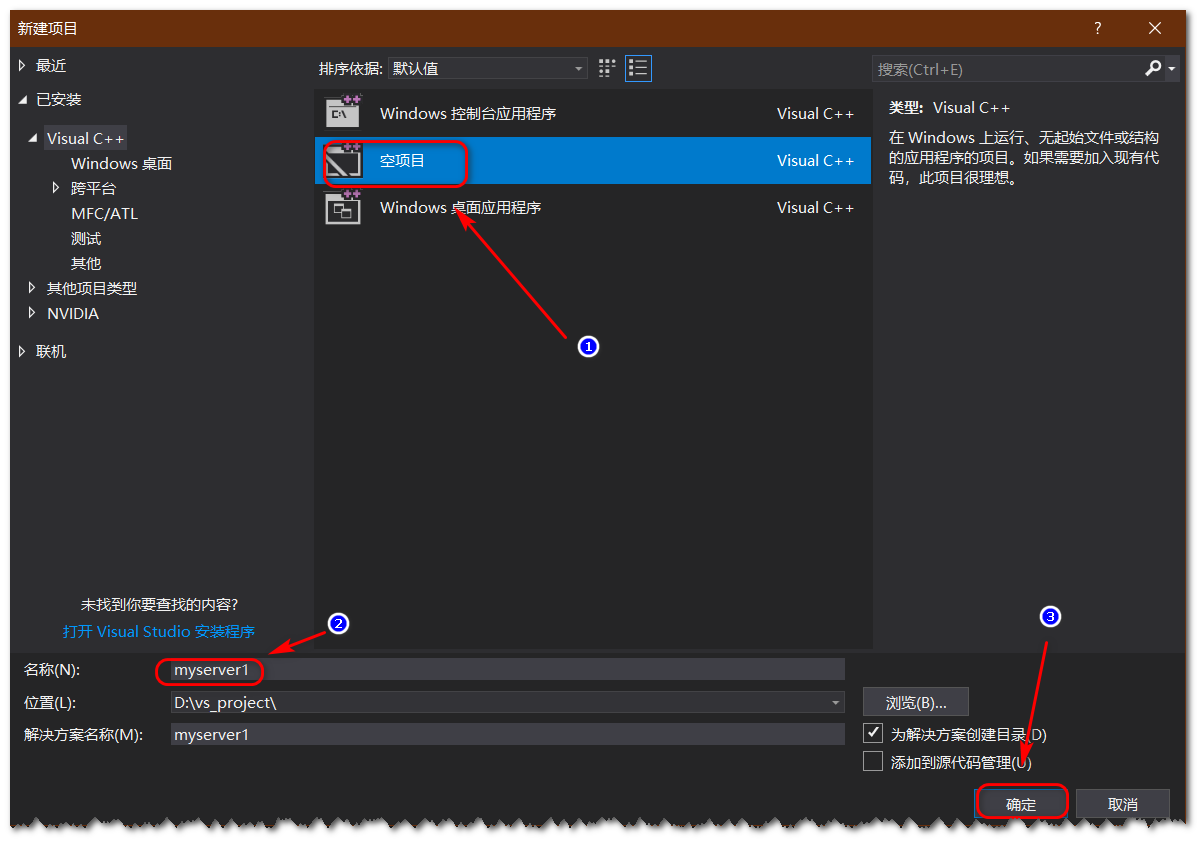1197x845 pixels.
Task: Switch to small icons view
Action: tap(607, 69)
